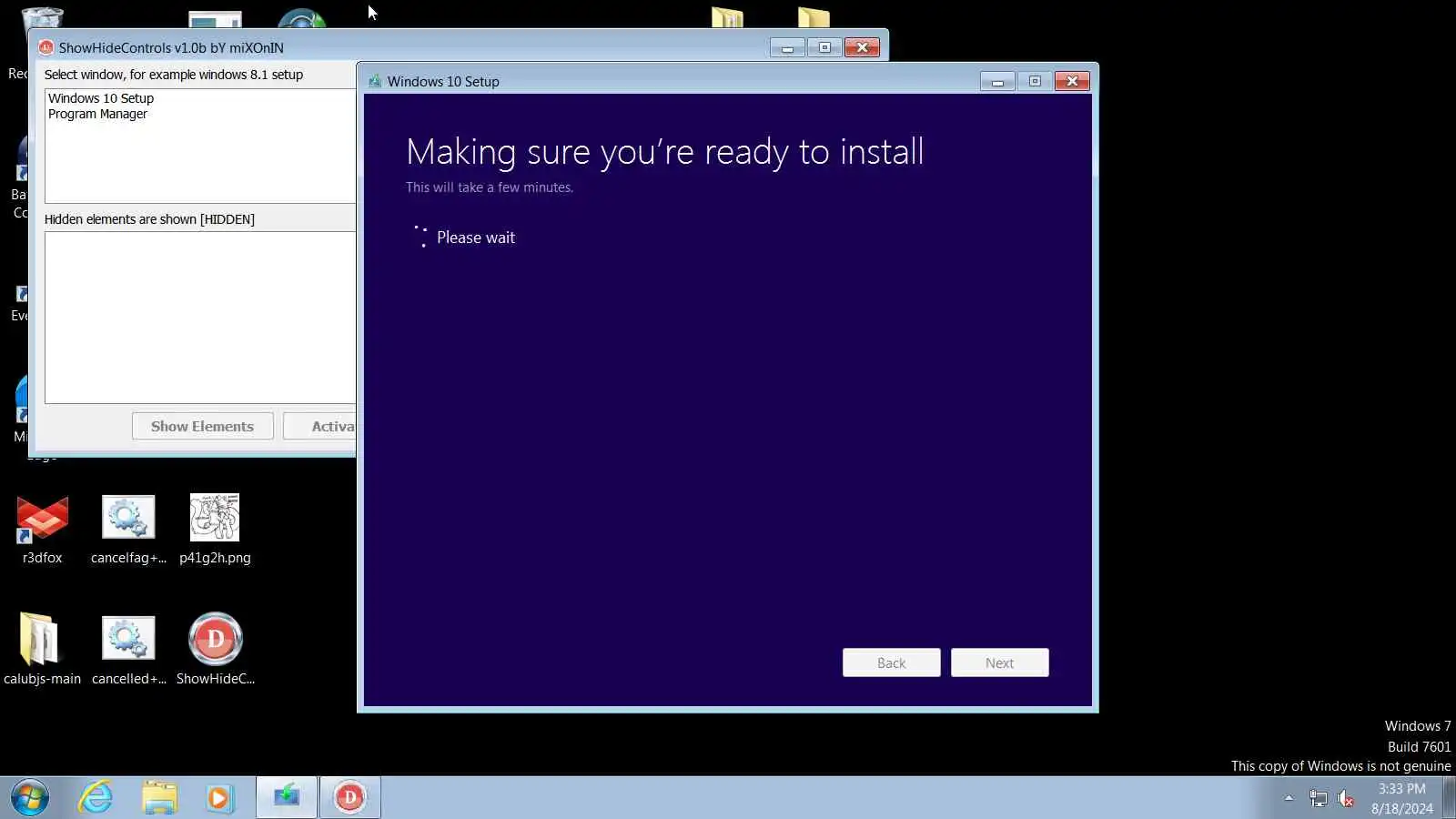Image resolution: width=1456 pixels, height=819 pixels.
Task: Click "This will take a few minutes." text
Action: (x=490, y=187)
